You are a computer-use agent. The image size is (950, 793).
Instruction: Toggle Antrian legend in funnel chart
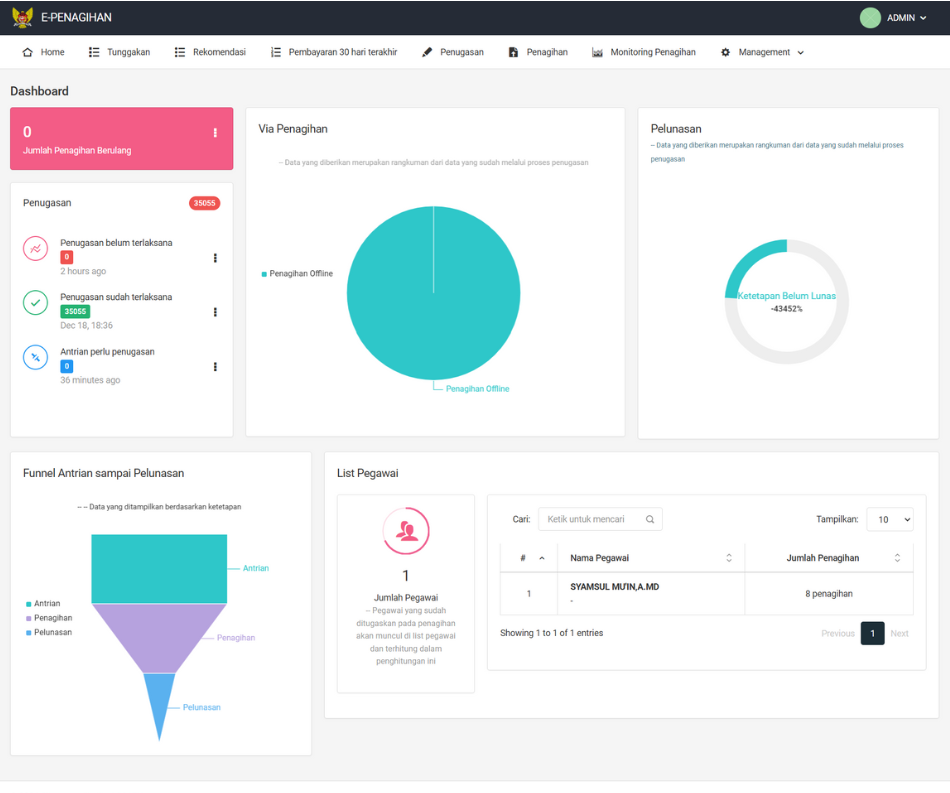(42, 604)
